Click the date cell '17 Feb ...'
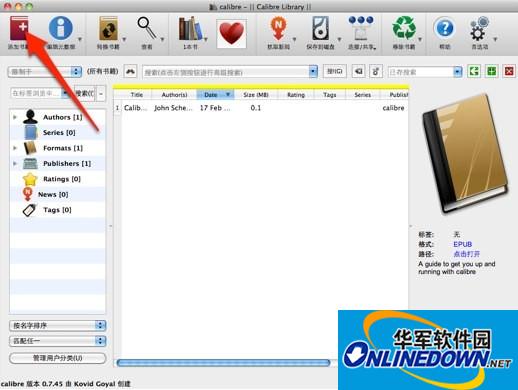Viewport: 518px width, 390px height. [x=215, y=108]
